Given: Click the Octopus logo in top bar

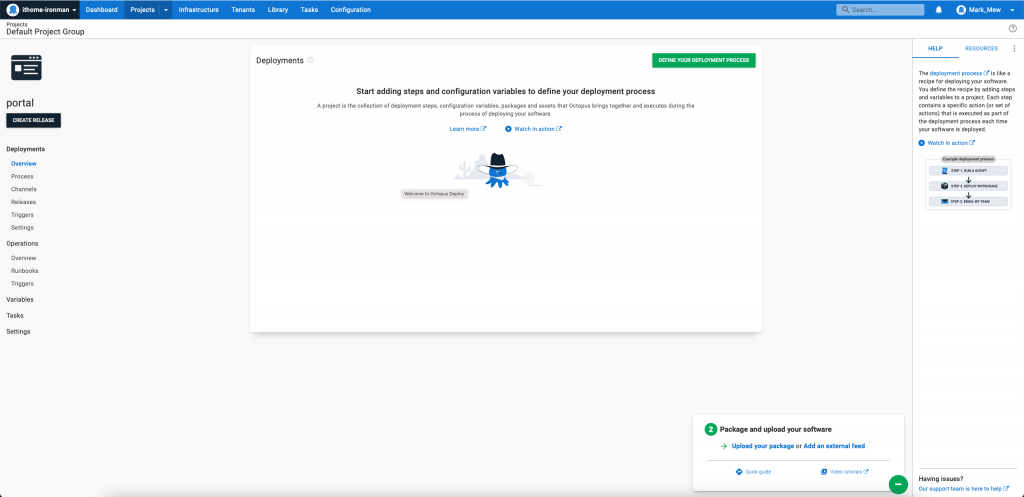Looking at the screenshot, I should (13, 10).
